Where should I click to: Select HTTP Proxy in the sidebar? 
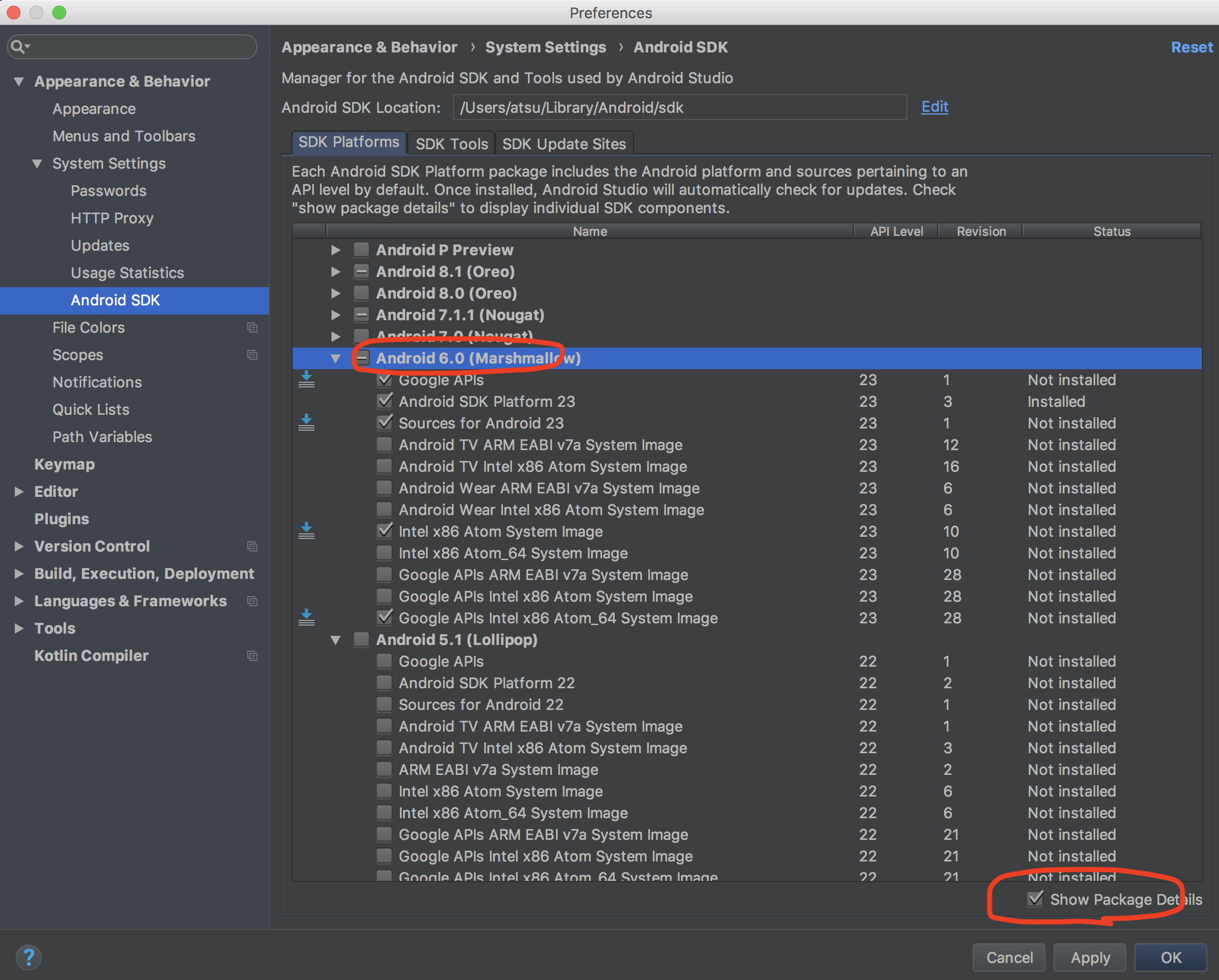pyautogui.click(x=112, y=218)
